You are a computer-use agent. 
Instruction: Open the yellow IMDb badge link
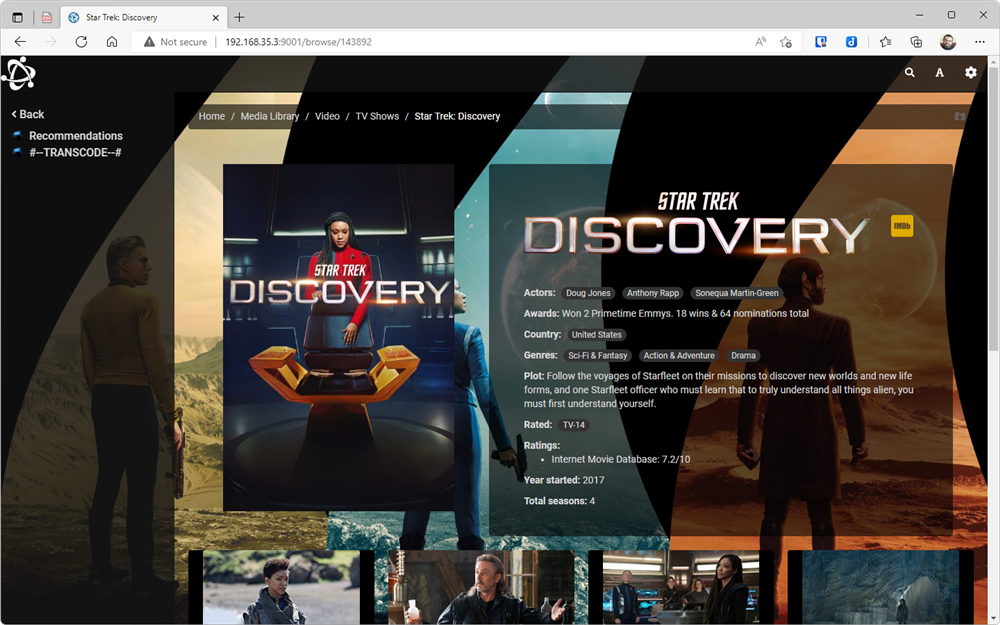pyautogui.click(x=901, y=227)
